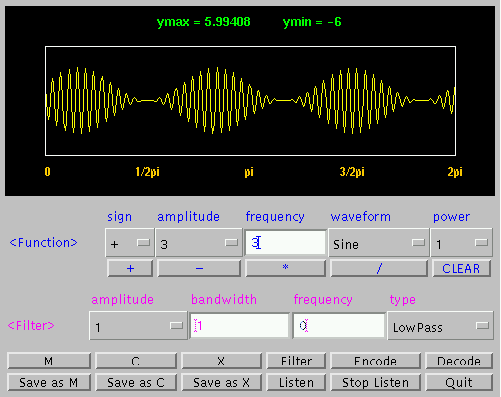Click the pi axis label at the plot center
501x397 pixels.
coord(249,172)
